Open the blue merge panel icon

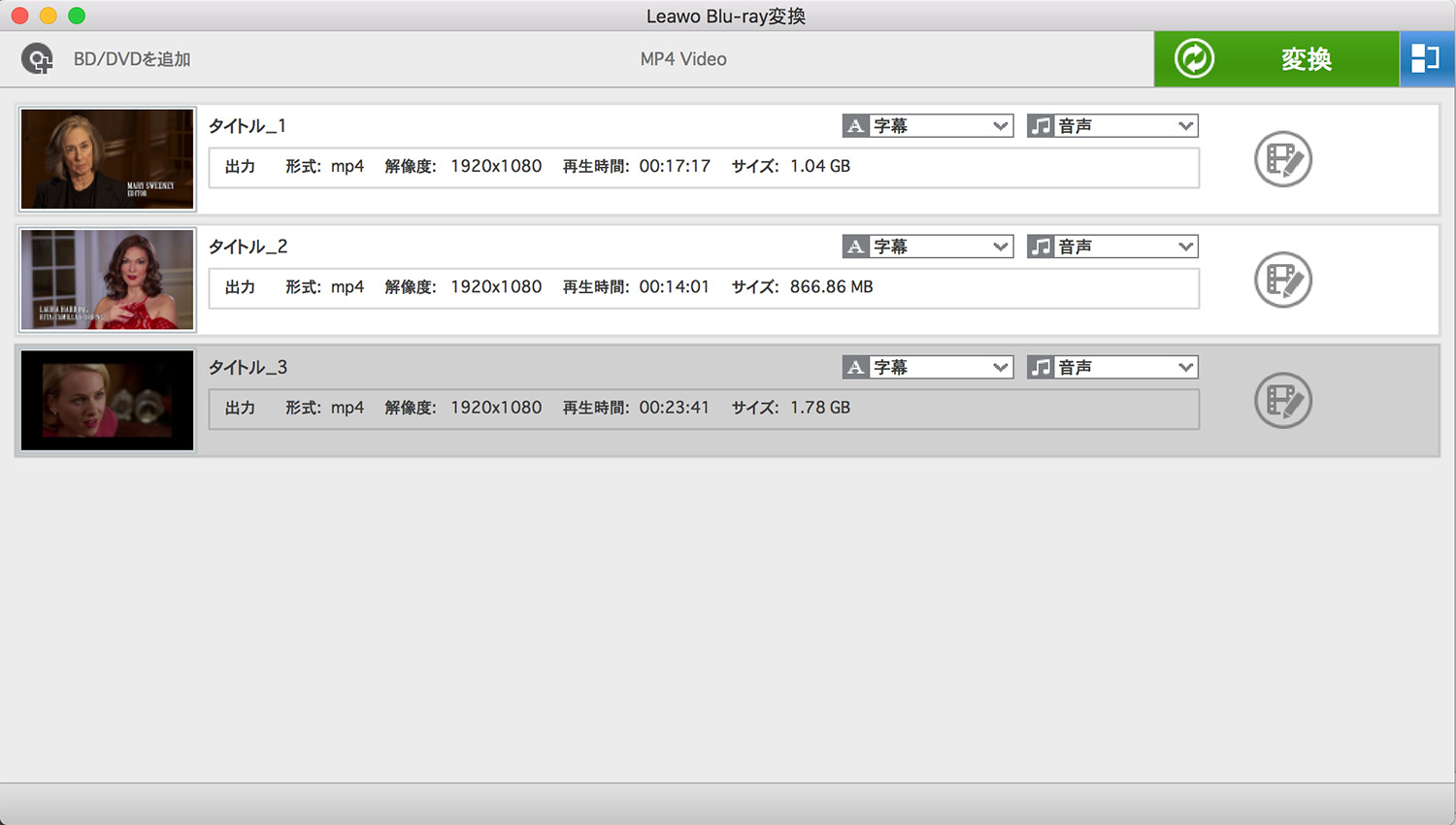click(x=1426, y=59)
